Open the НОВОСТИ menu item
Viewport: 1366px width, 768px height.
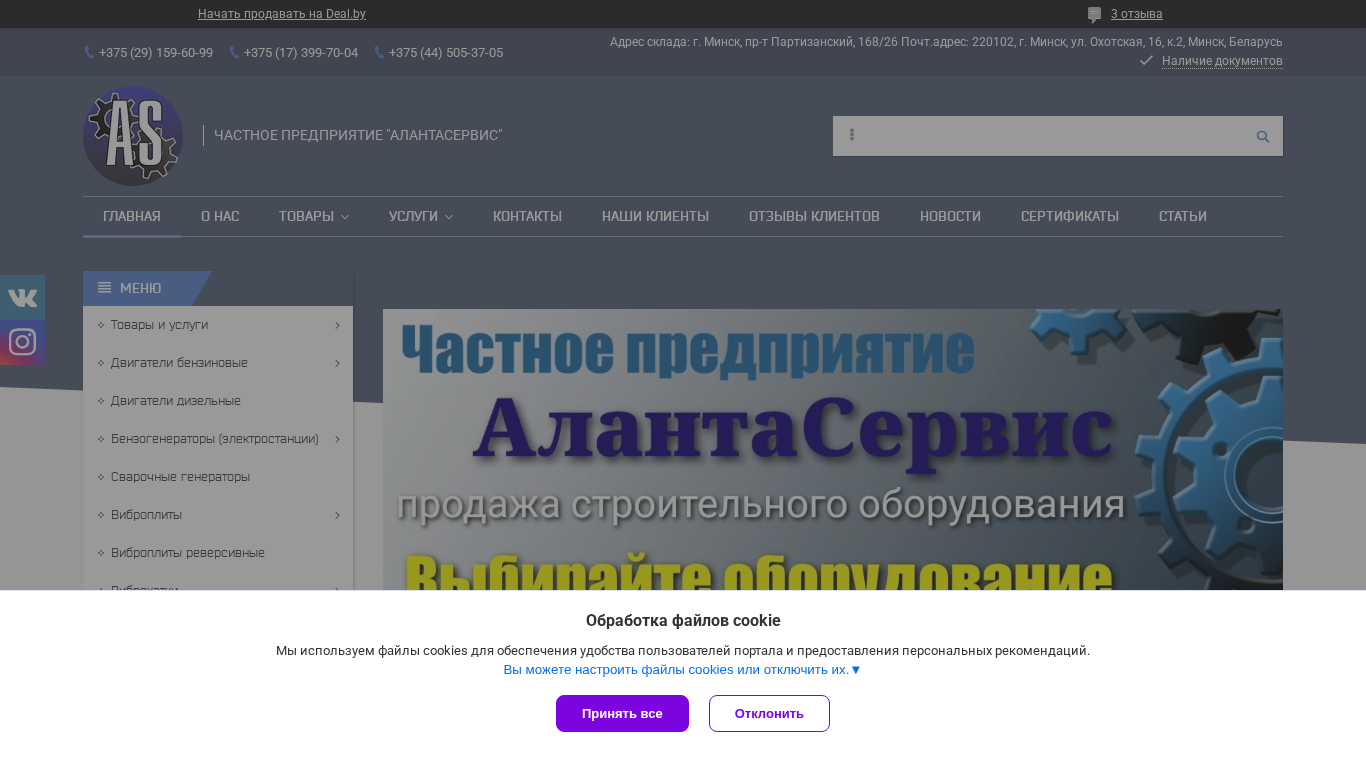click(950, 217)
